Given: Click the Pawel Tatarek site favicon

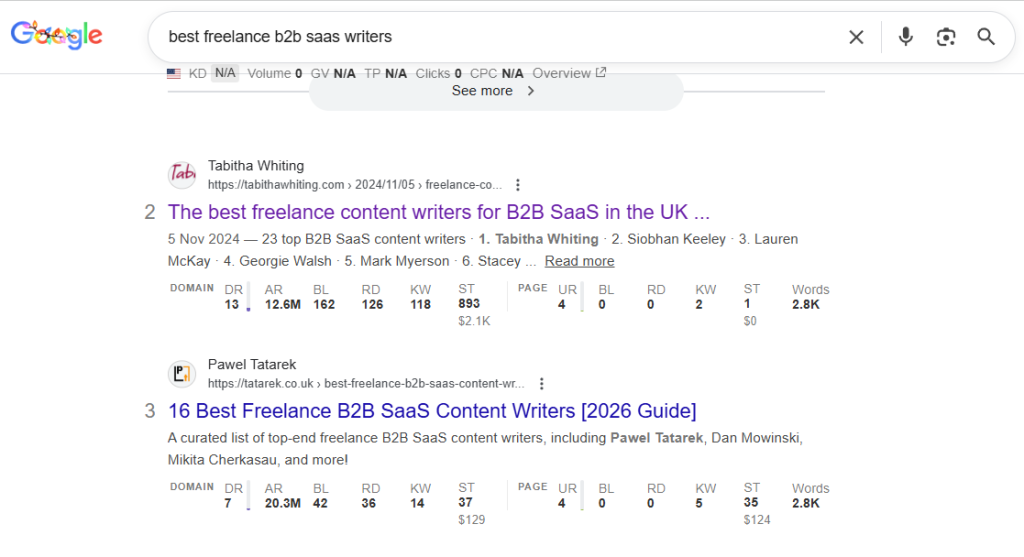Looking at the screenshot, I should tap(182, 374).
